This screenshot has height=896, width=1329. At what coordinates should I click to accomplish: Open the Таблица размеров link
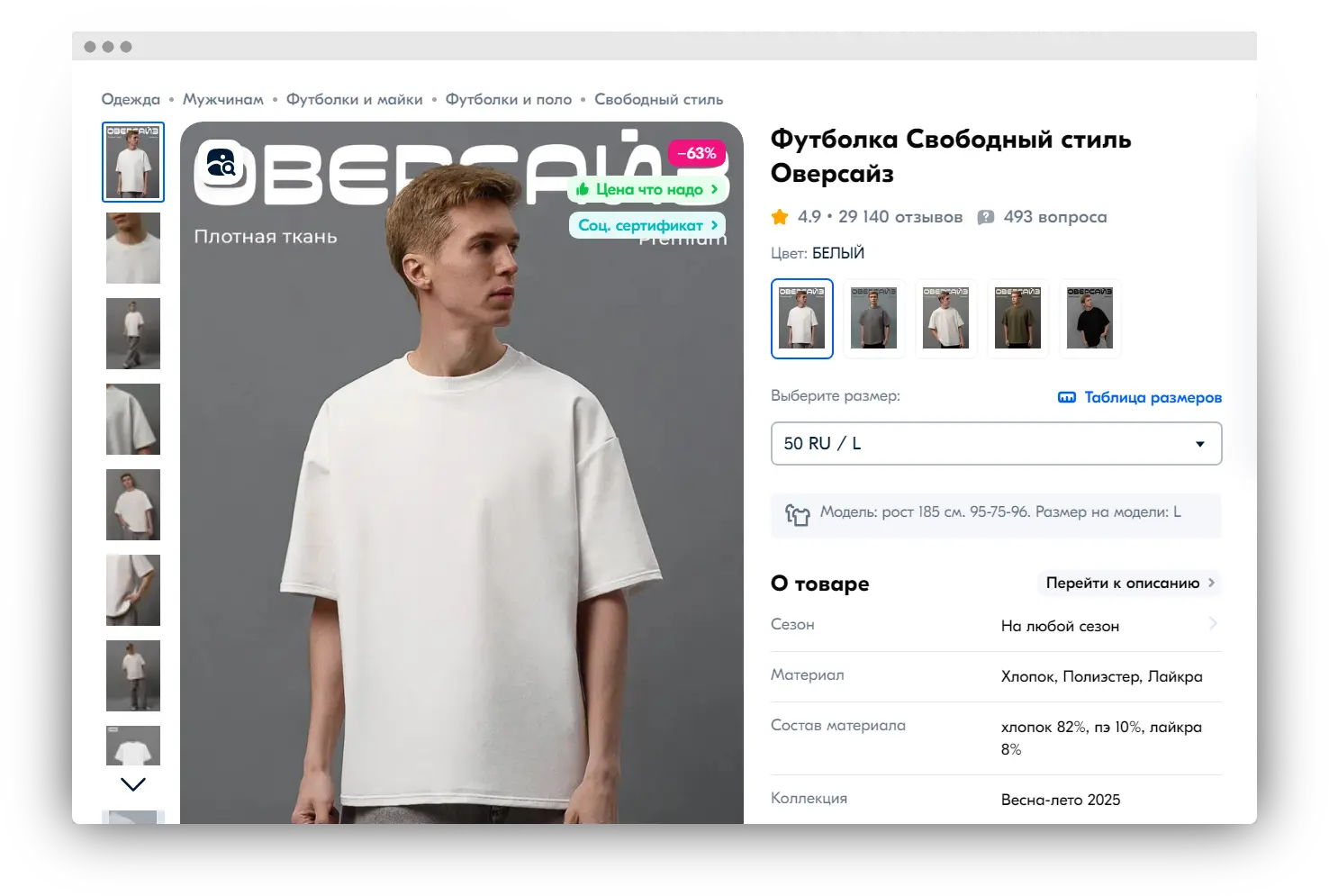pos(1153,397)
